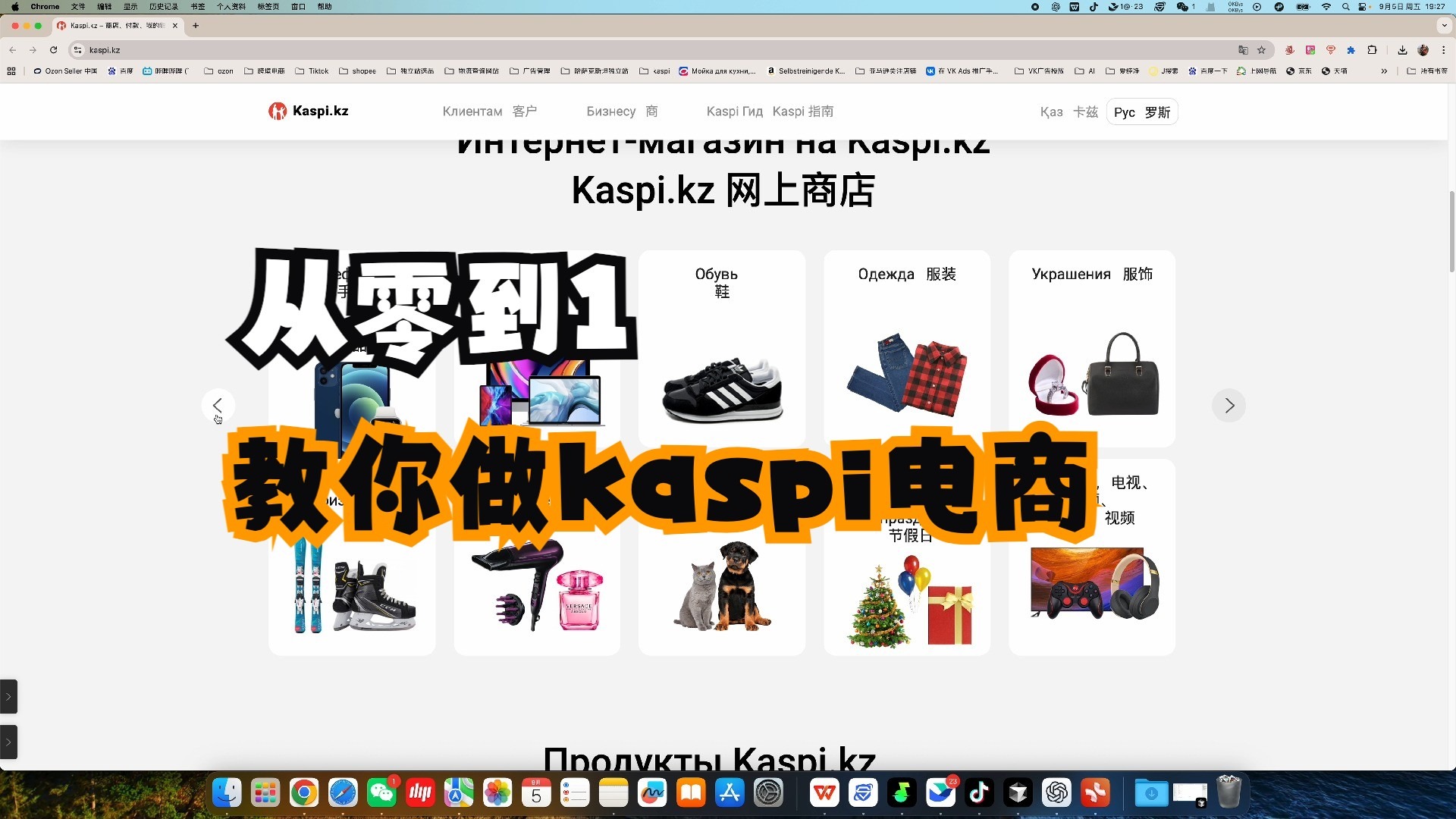Open the Обувь shoes category card

pos(721,348)
